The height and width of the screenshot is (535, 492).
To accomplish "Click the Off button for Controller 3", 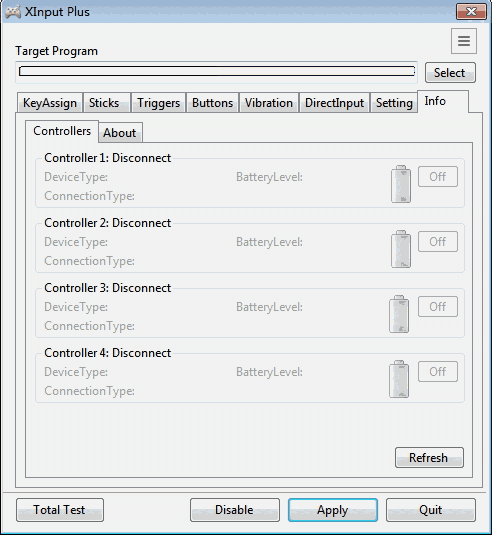I will [438, 307].
